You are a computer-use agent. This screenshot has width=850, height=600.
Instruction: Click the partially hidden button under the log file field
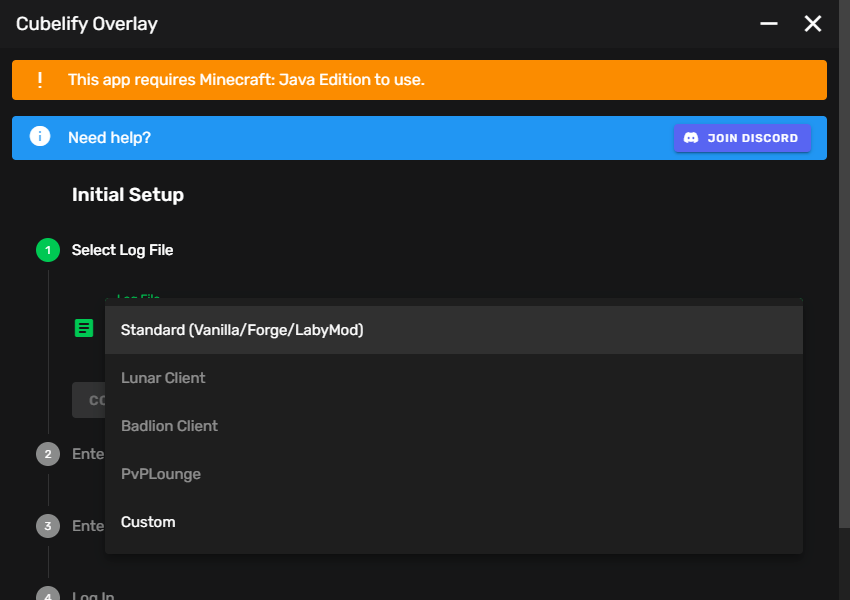pyautogui.click(x=88, y=400)
